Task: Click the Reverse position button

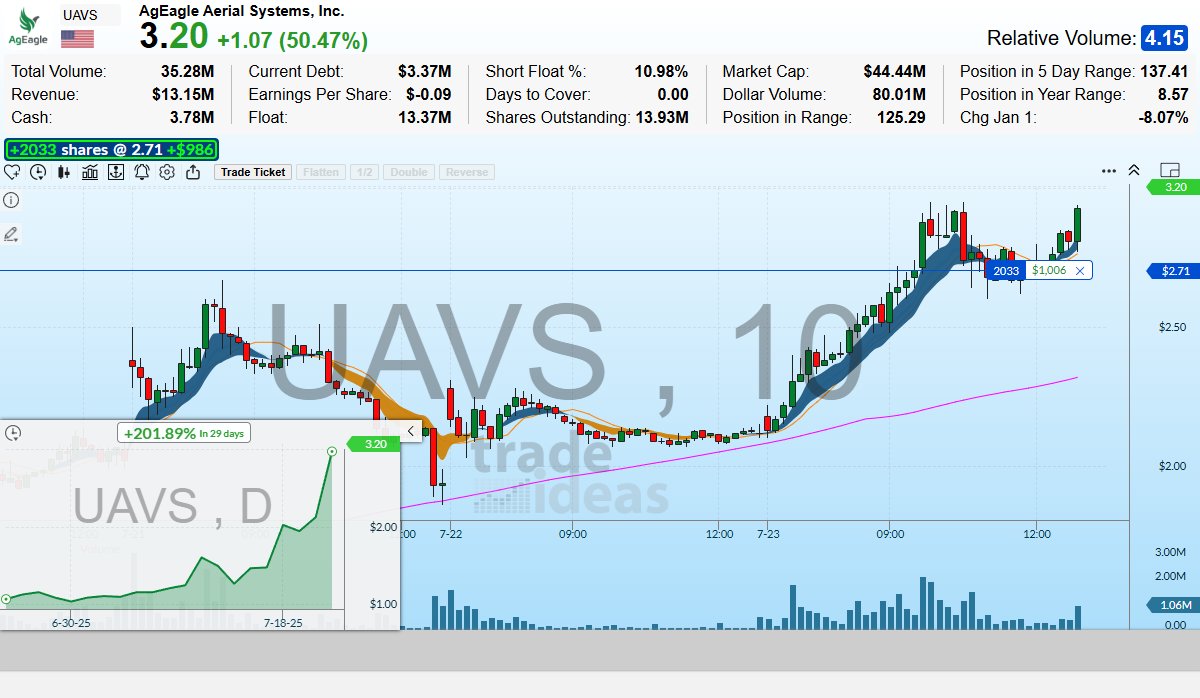Action: [467, 172]
